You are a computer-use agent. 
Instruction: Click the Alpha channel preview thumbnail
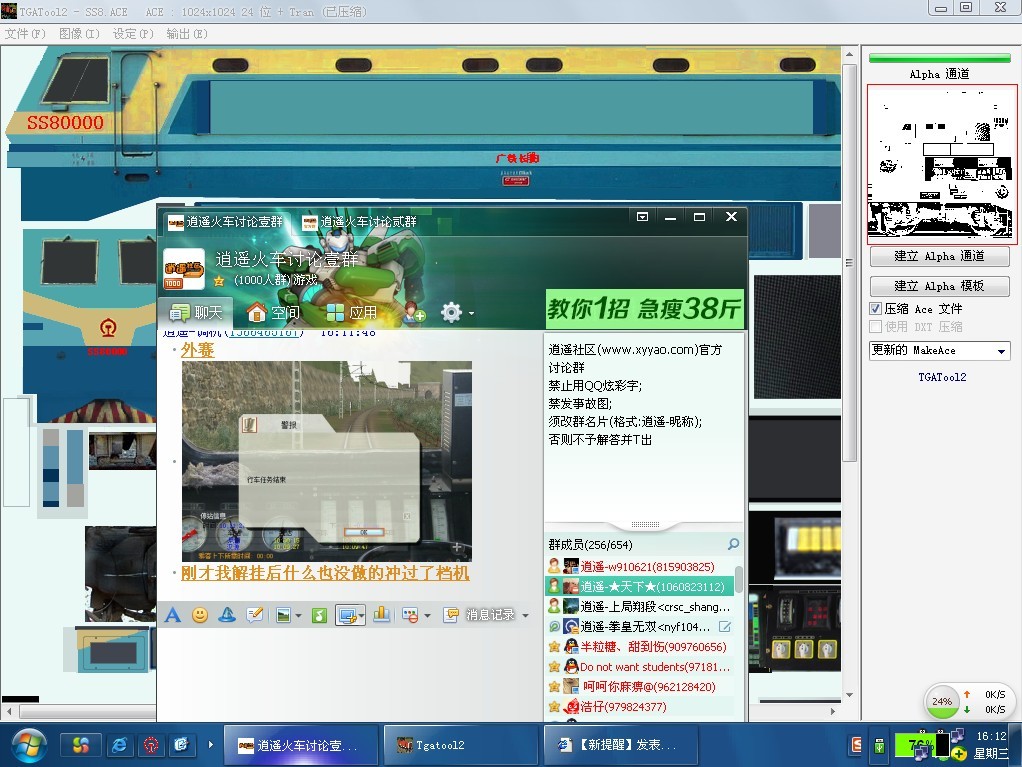click(x=942, y=165)
